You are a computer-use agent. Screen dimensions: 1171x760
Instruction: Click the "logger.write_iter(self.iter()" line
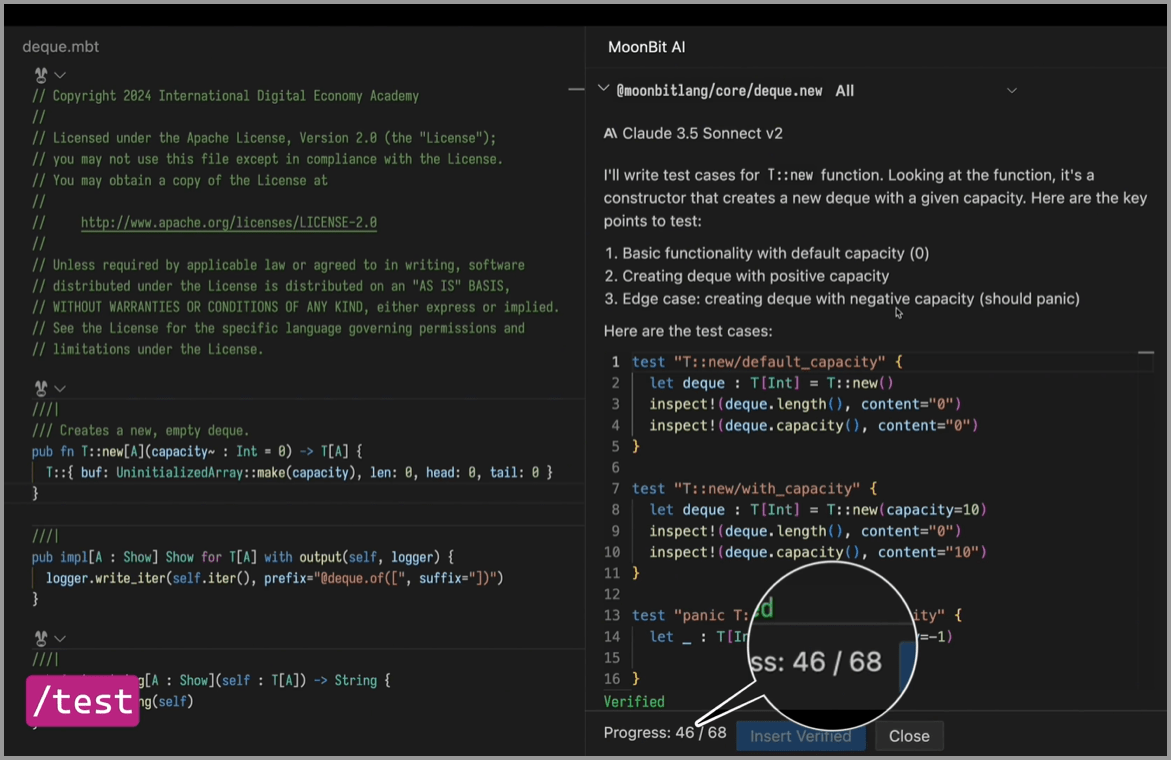[x=274, y=578]
